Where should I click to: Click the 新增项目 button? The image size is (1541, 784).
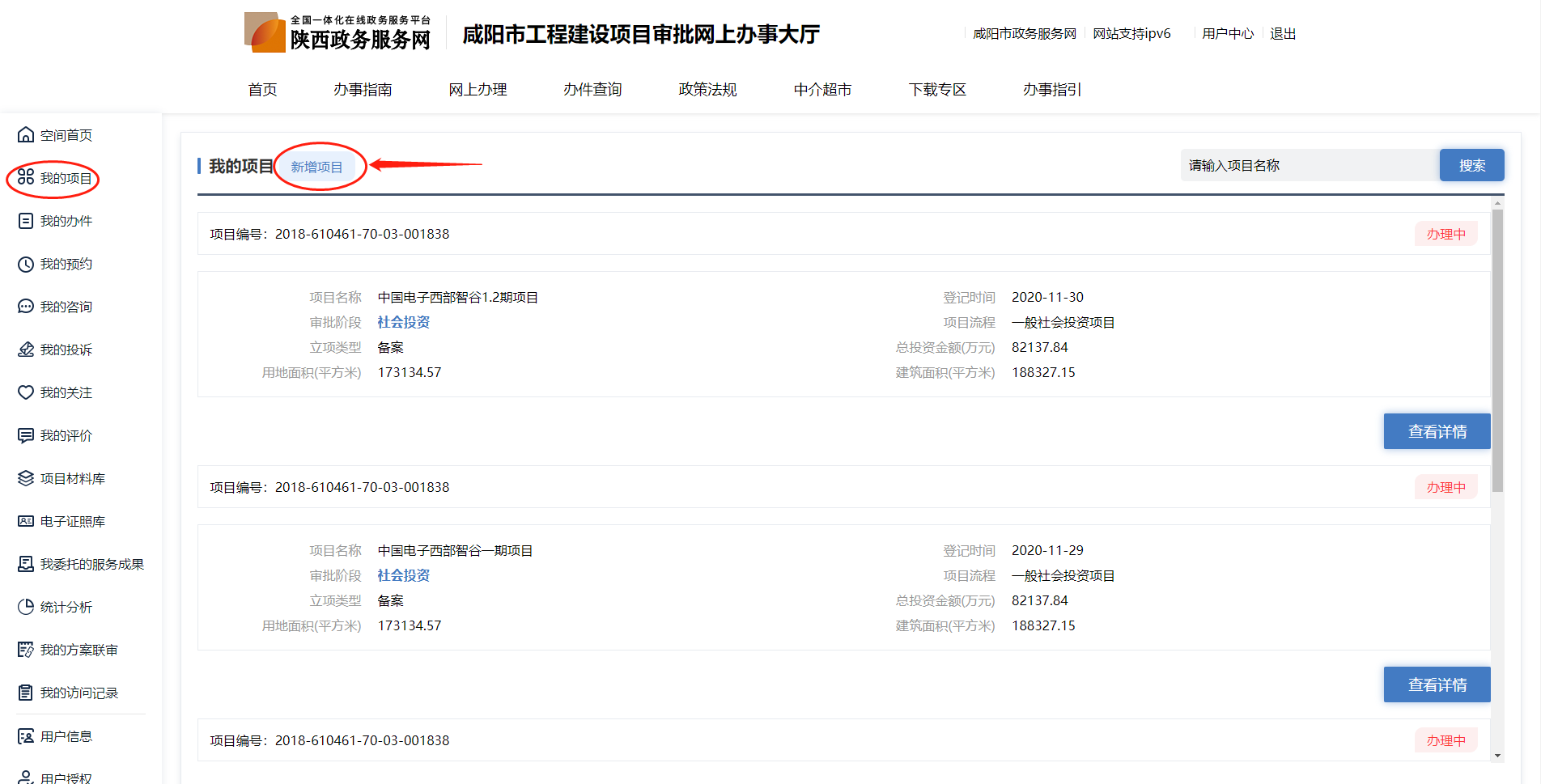click(x=316, y=167)
